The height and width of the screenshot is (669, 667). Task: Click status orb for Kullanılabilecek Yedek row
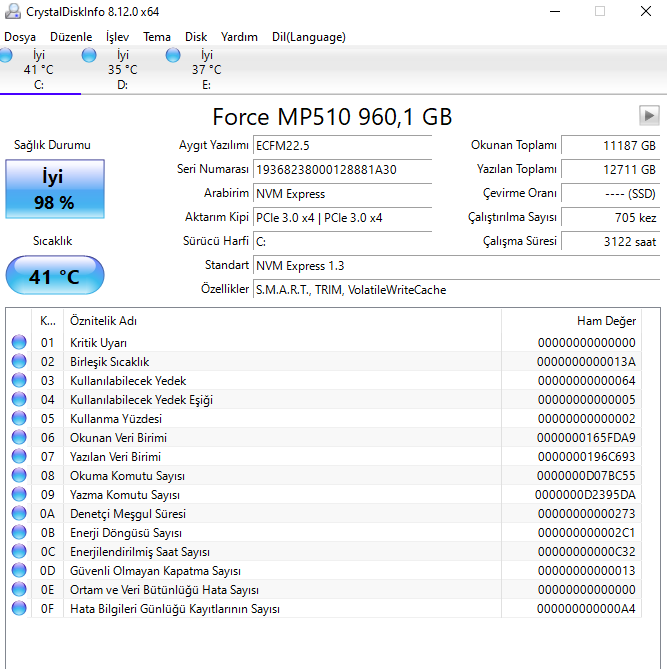point(19,380)
